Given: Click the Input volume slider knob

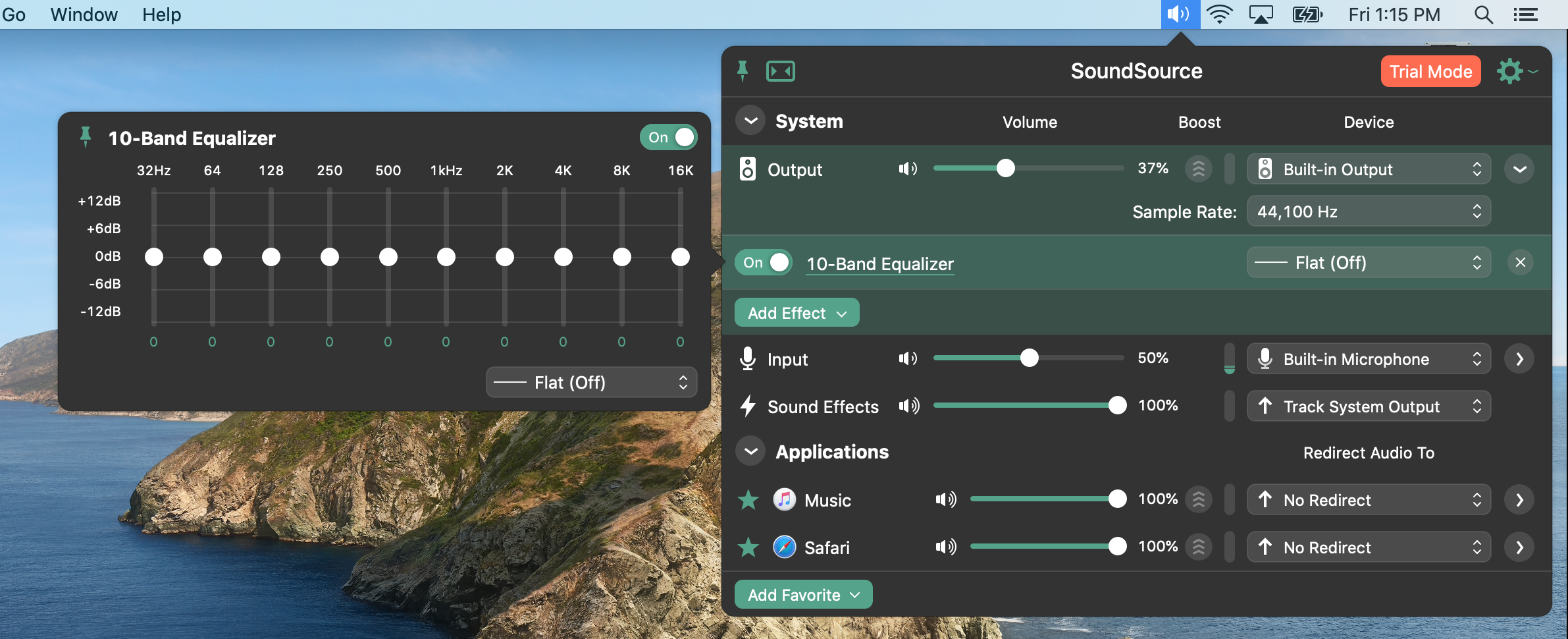Looking at the screenshot, I should coord(1030,358).
